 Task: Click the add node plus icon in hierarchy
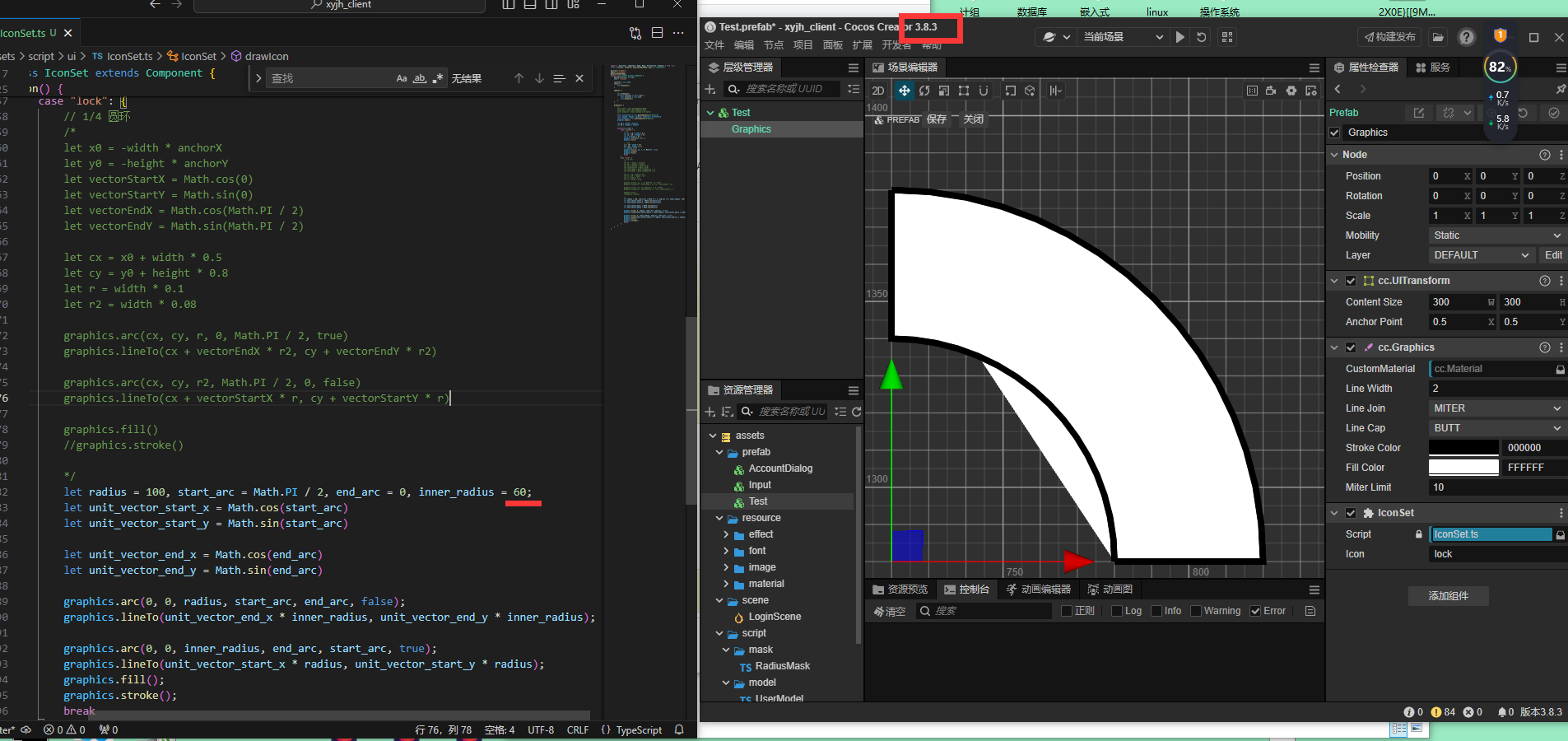coord(710,89)
